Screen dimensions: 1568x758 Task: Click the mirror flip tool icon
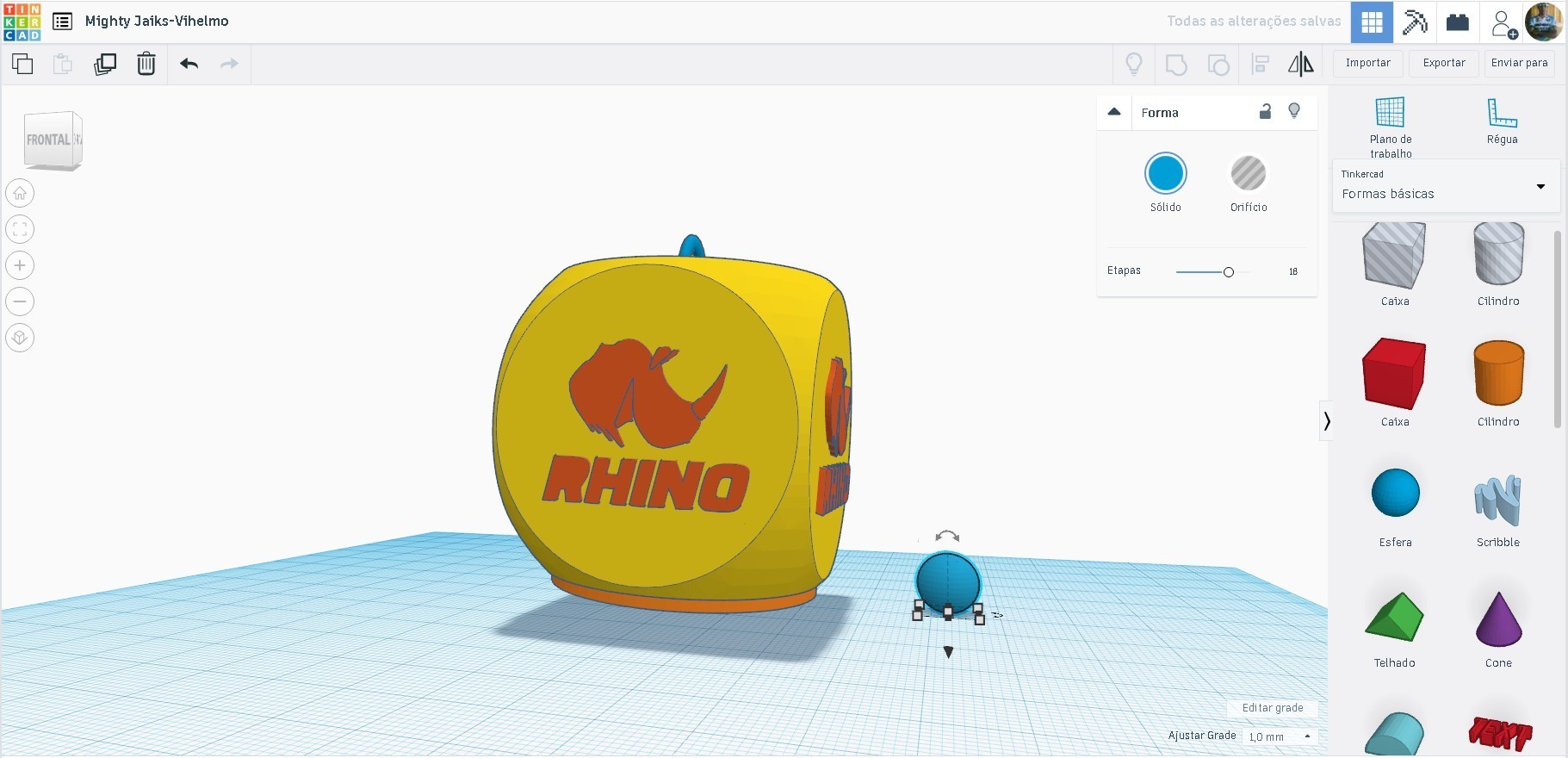(1300, 64)
